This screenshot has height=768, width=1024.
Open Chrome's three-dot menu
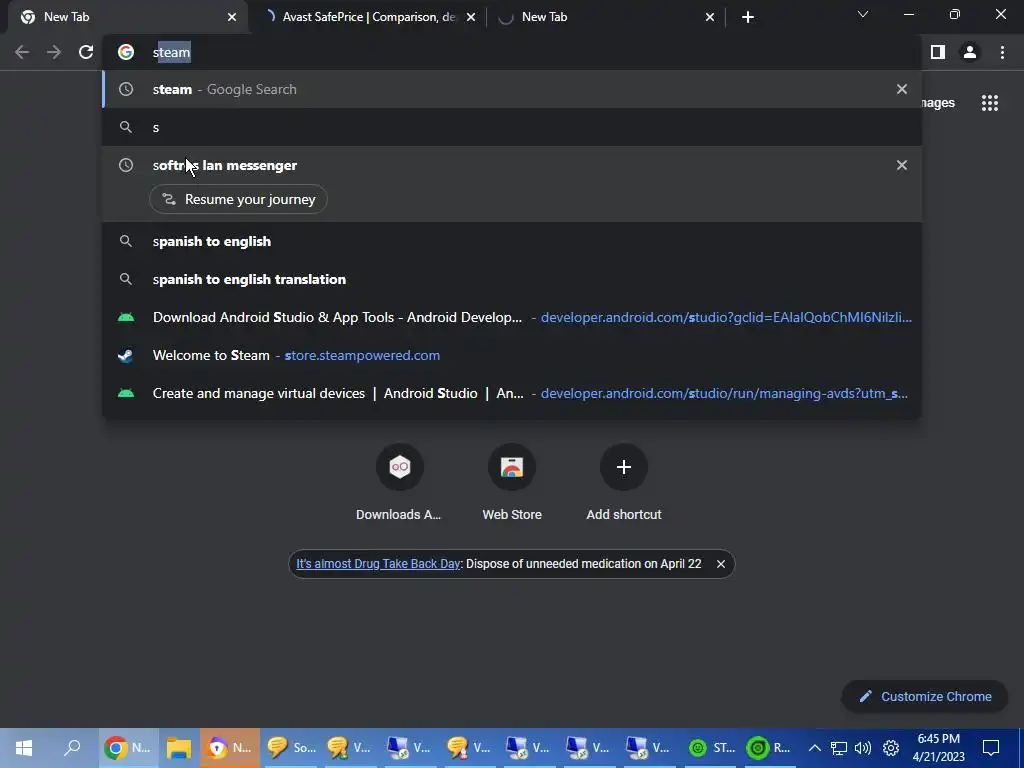click(1002, 52)
